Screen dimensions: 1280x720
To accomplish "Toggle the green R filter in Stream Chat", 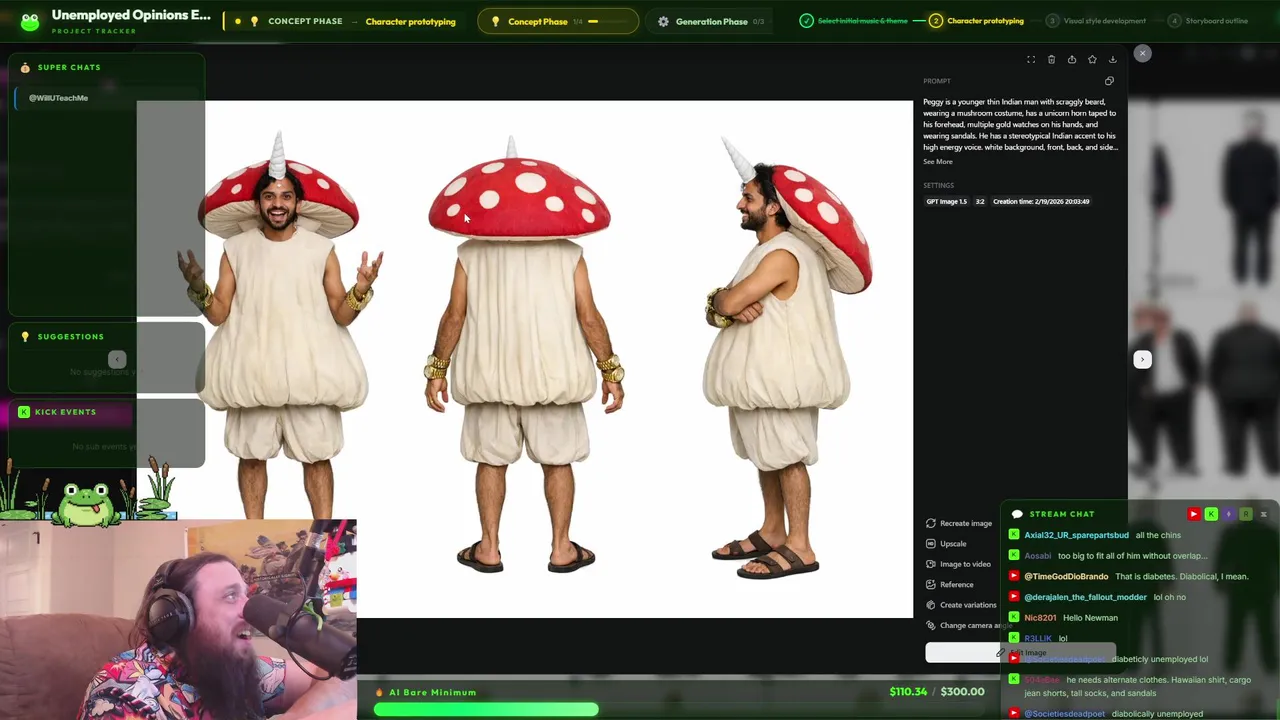I will pos(1246,514).
